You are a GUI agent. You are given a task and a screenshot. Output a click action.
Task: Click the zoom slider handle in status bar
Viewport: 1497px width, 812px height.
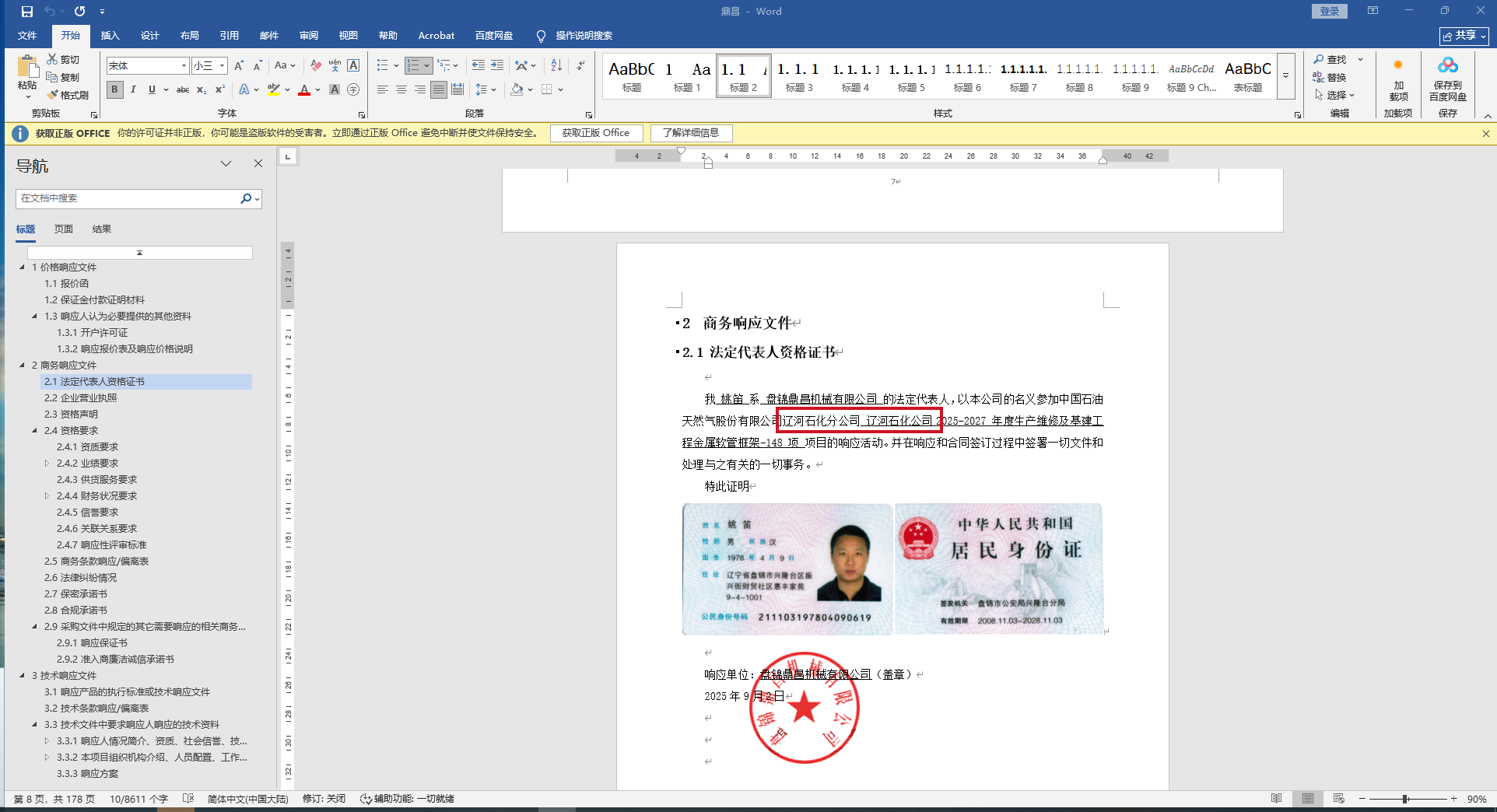[x=1405, y=799]
